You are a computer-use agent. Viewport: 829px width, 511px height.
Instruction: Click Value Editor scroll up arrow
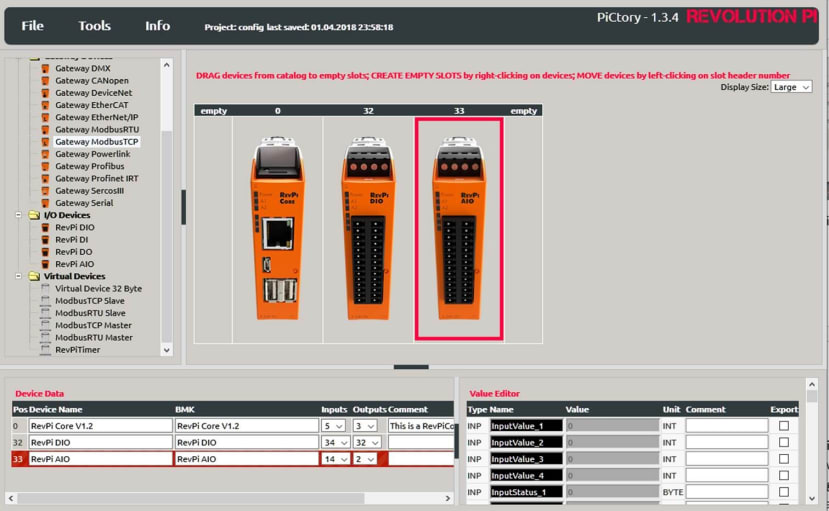click(812, 385)
